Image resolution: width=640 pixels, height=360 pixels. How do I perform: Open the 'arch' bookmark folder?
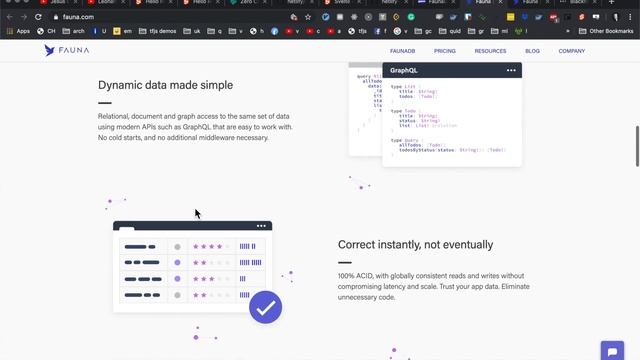click(73, 31)
